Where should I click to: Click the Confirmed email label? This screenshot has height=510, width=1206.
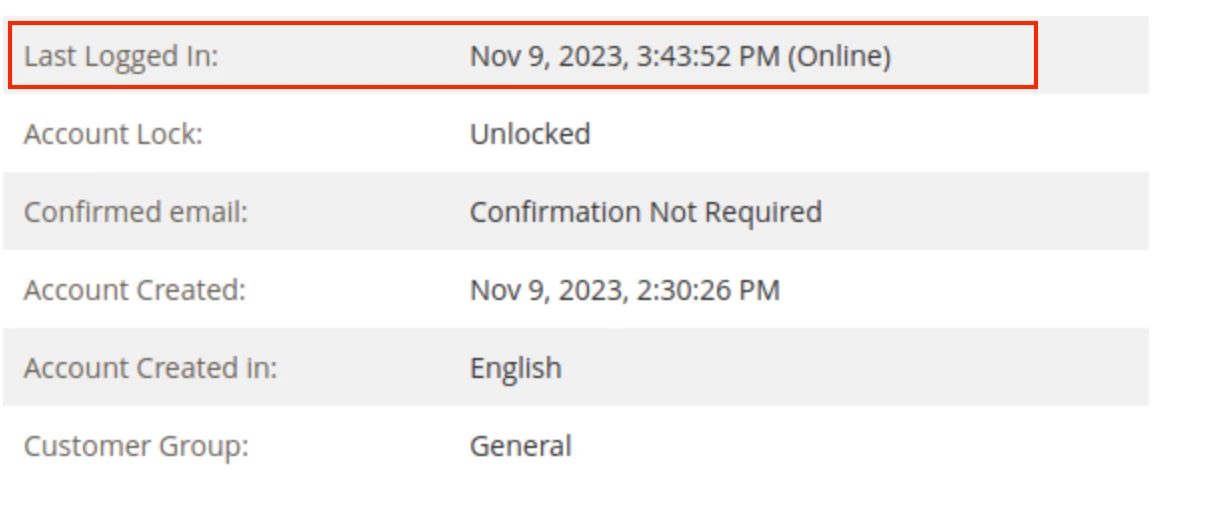[136, 212]
